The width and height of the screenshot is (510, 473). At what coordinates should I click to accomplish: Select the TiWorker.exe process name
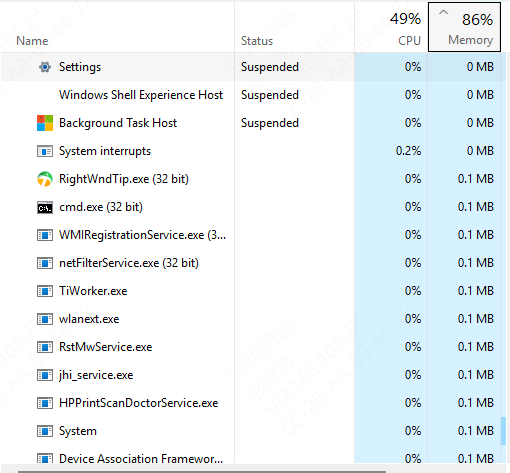point(93,291)
